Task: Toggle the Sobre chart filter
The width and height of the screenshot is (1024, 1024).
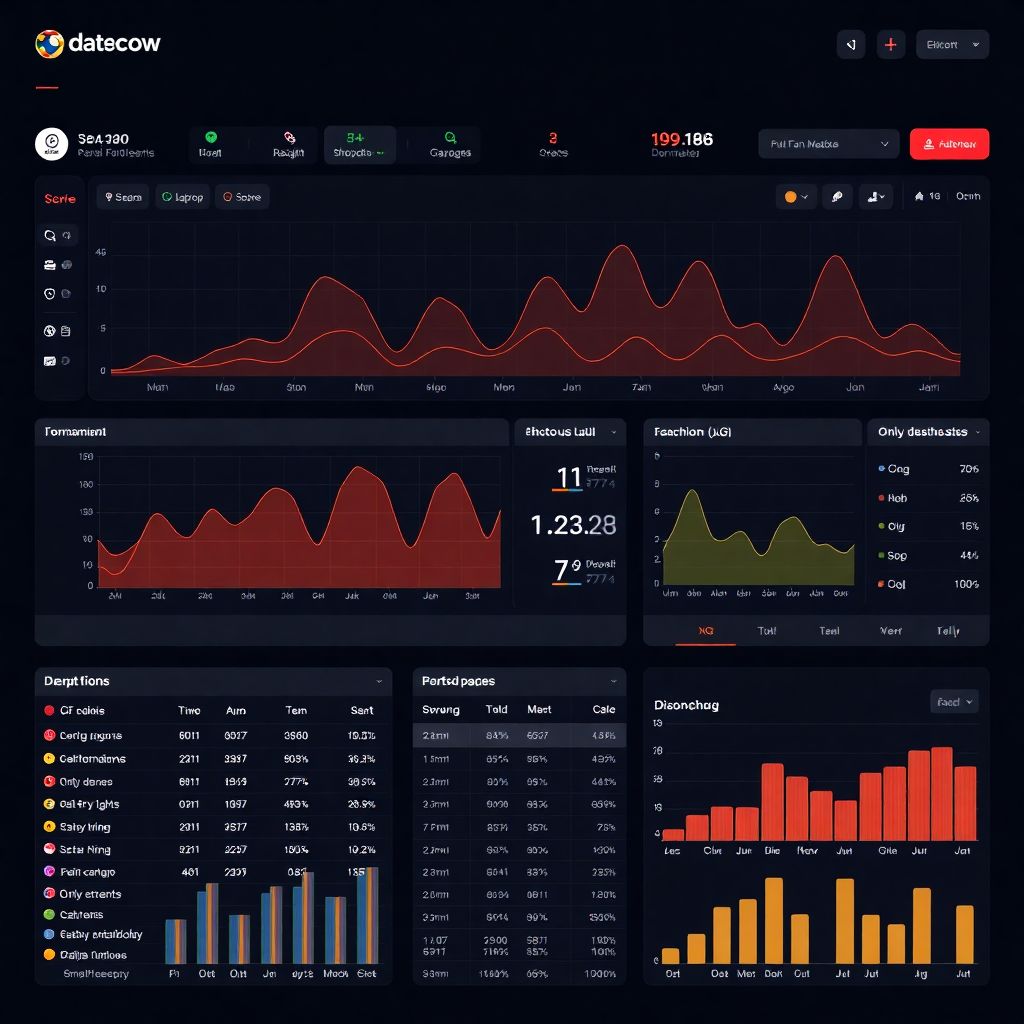Action: pyautogui.click(x=241, y=197)
